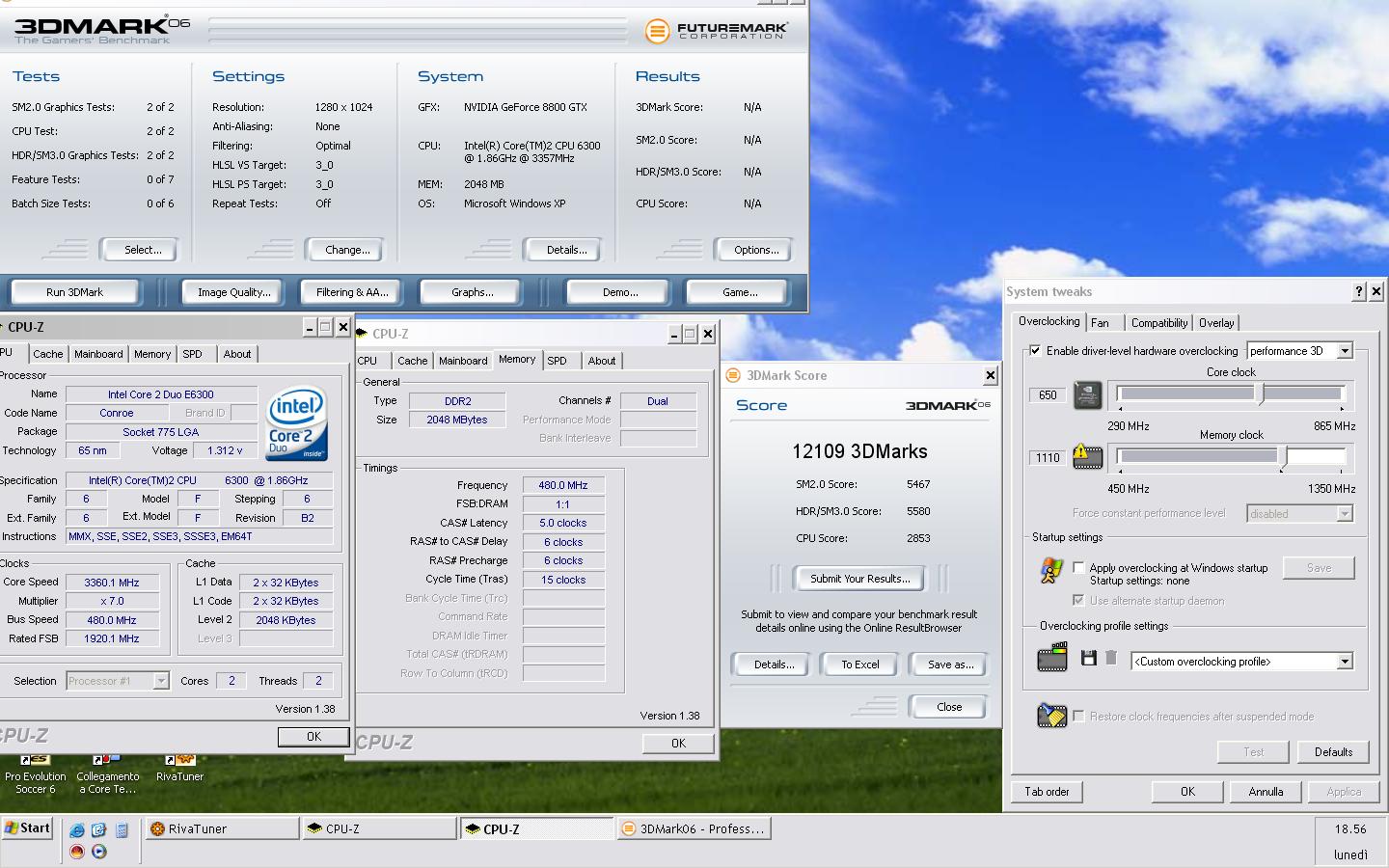This screenshot has width=1389, height=868.
Task: Click the Memory clock slider handle
Action: pyautogui.click(x=1283, y=457)
